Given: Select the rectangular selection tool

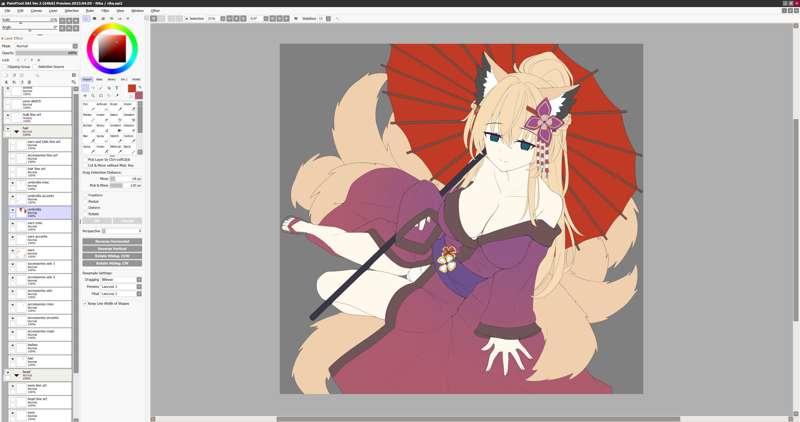Looking at the screenshot, I should click(x=85, y=88).
